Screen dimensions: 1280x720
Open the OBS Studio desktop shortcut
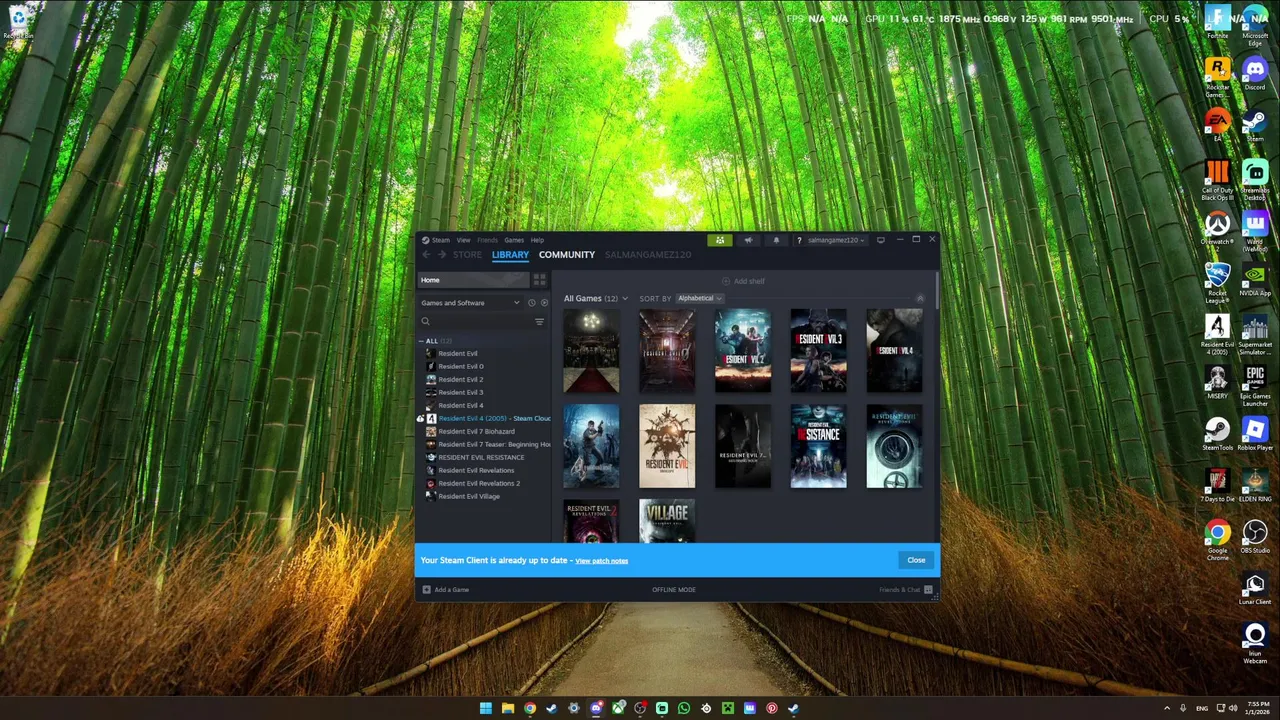pyautogui.click(x=1255, y=537)
